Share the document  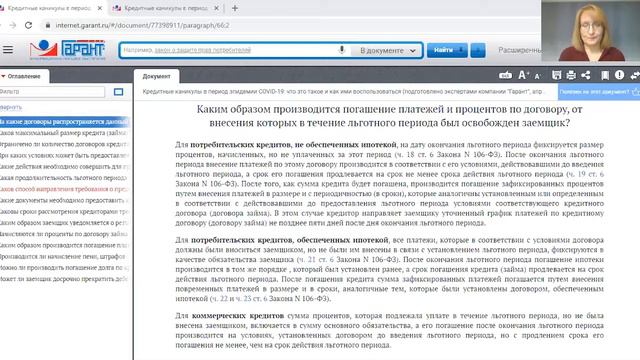(x=586, y=75)
